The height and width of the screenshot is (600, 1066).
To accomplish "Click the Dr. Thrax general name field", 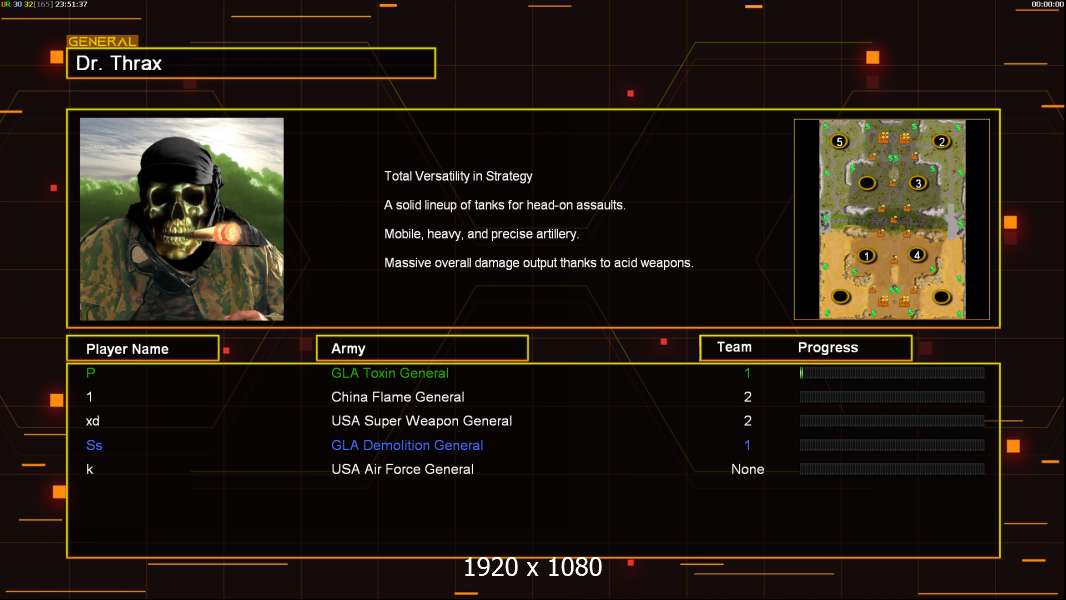I will [x=251, y=63].
